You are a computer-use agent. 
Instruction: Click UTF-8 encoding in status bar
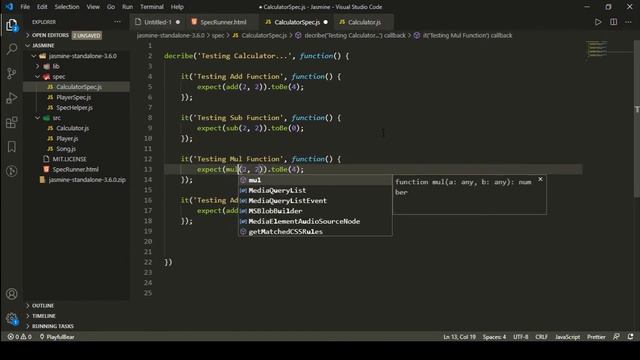point(520,337)
